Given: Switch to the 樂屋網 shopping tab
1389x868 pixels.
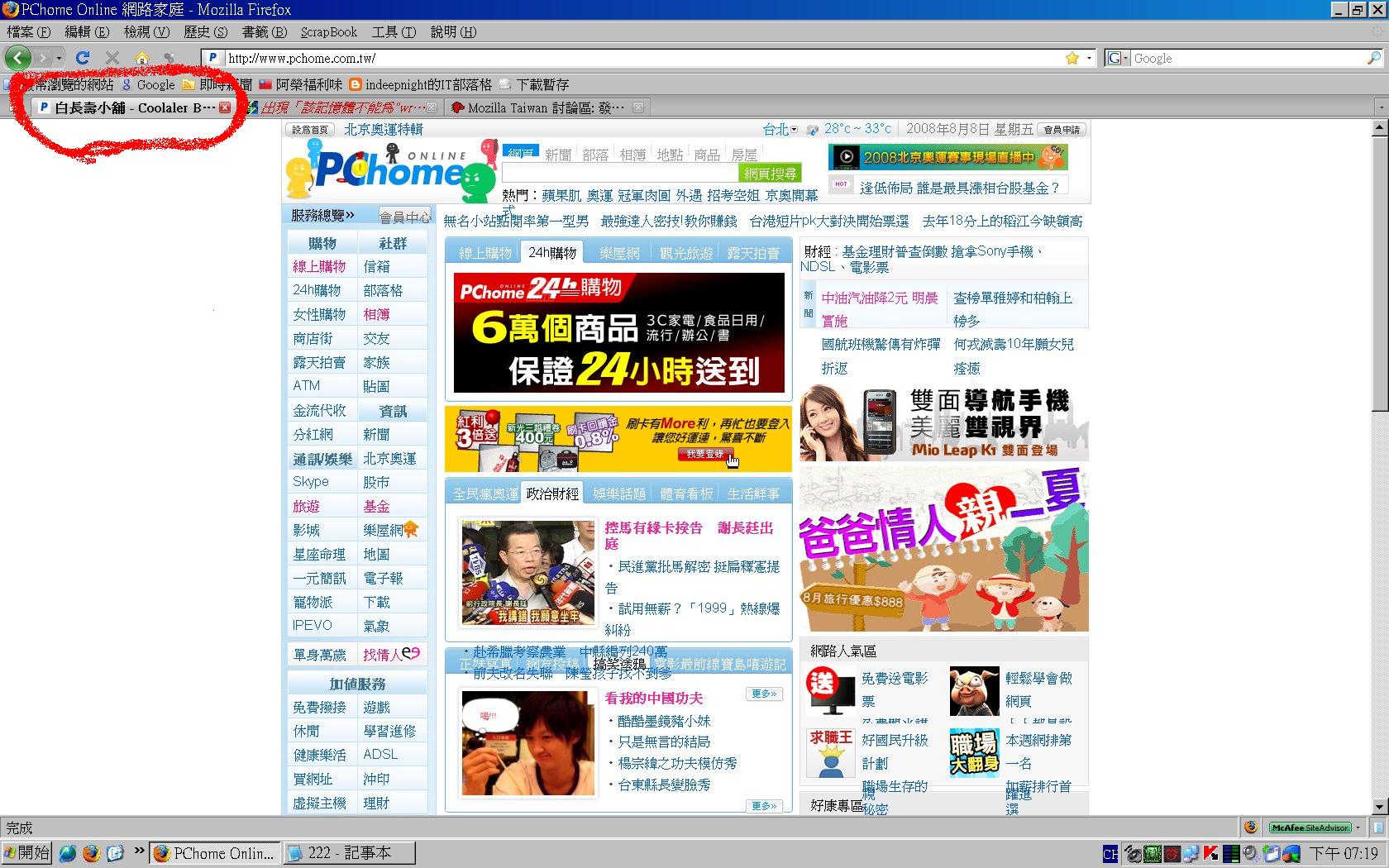Looking at the screenshot, I should pos(619,253).
